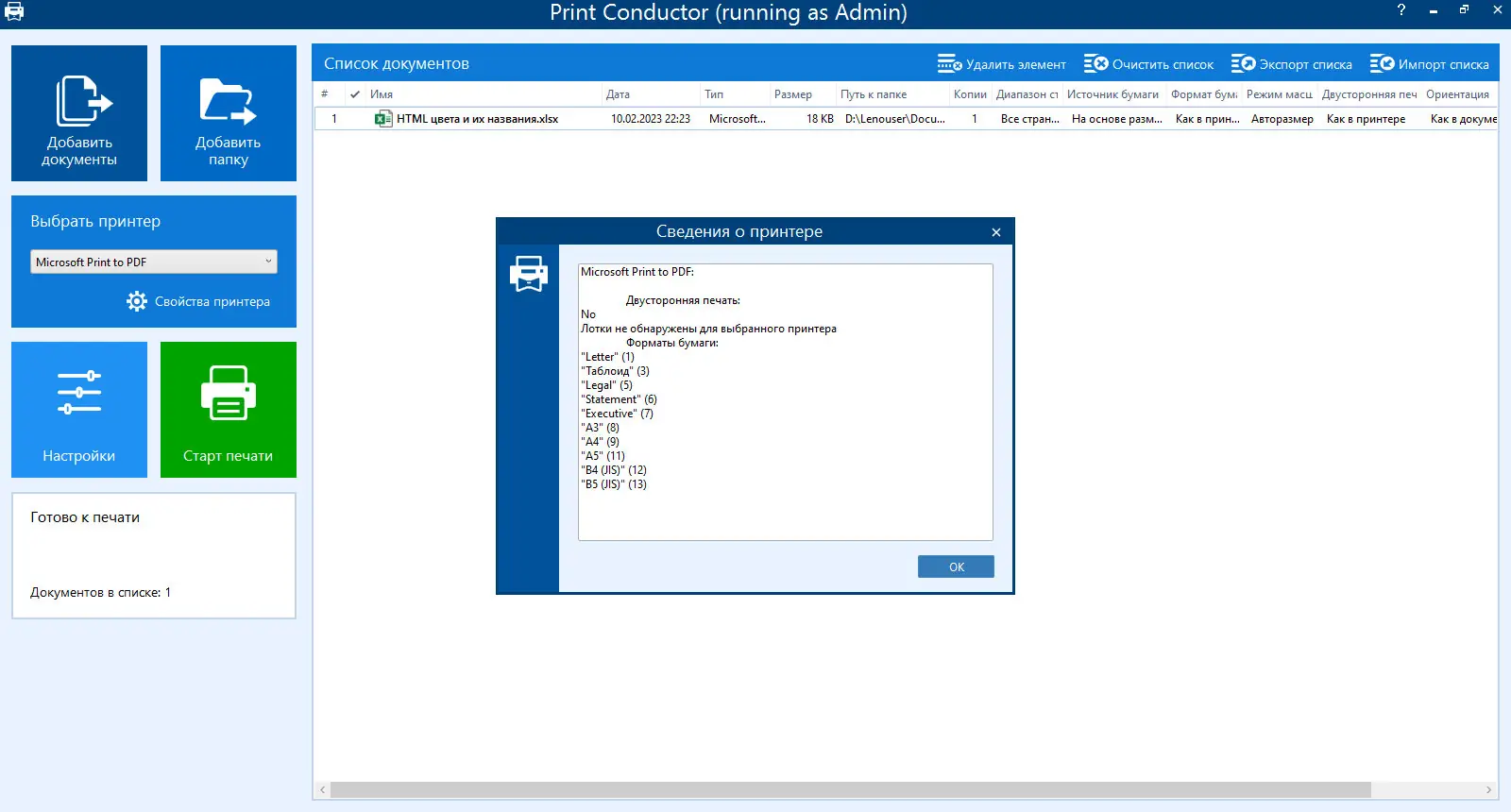Image resolution: width=1511 pixels, height=812 pixels.
Task: Restore down the Print Conductor window
Action: [x=1464, y=10]
